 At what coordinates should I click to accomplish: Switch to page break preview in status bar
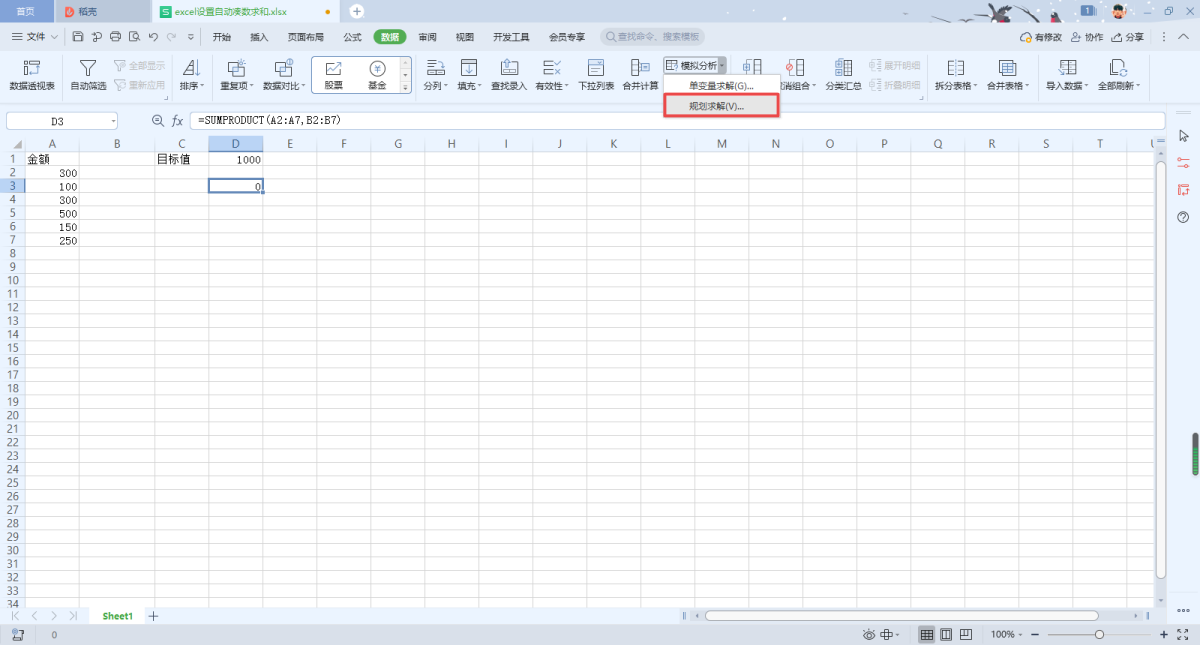[x=966, y=635]
